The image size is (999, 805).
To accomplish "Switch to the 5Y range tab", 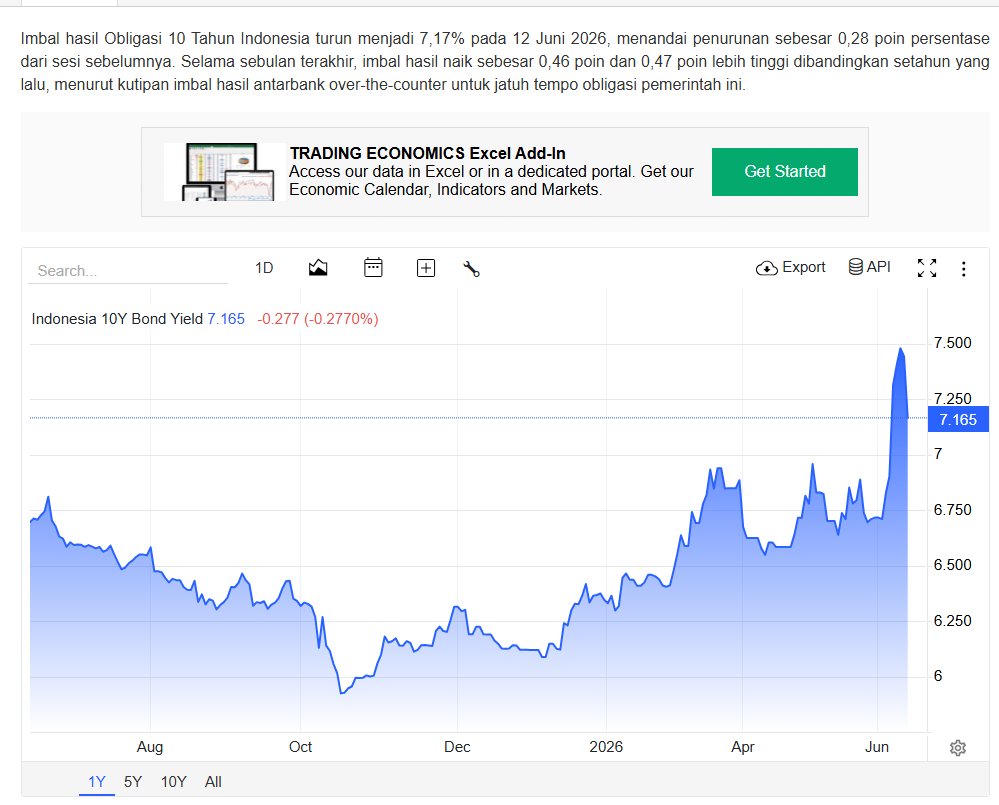I will [133, 781].
